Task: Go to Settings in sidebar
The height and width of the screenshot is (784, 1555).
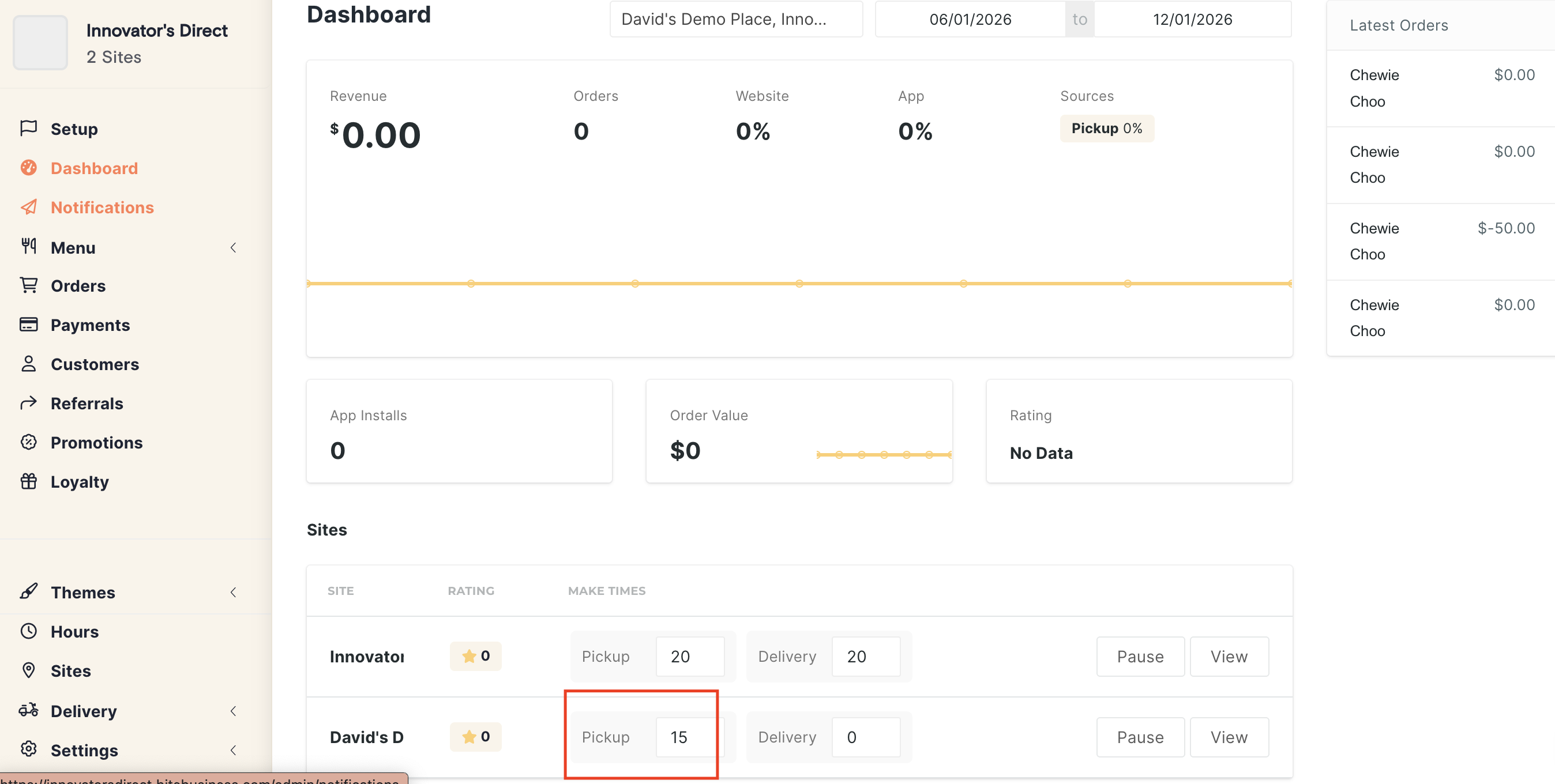Action: click(x=84, y=750)
